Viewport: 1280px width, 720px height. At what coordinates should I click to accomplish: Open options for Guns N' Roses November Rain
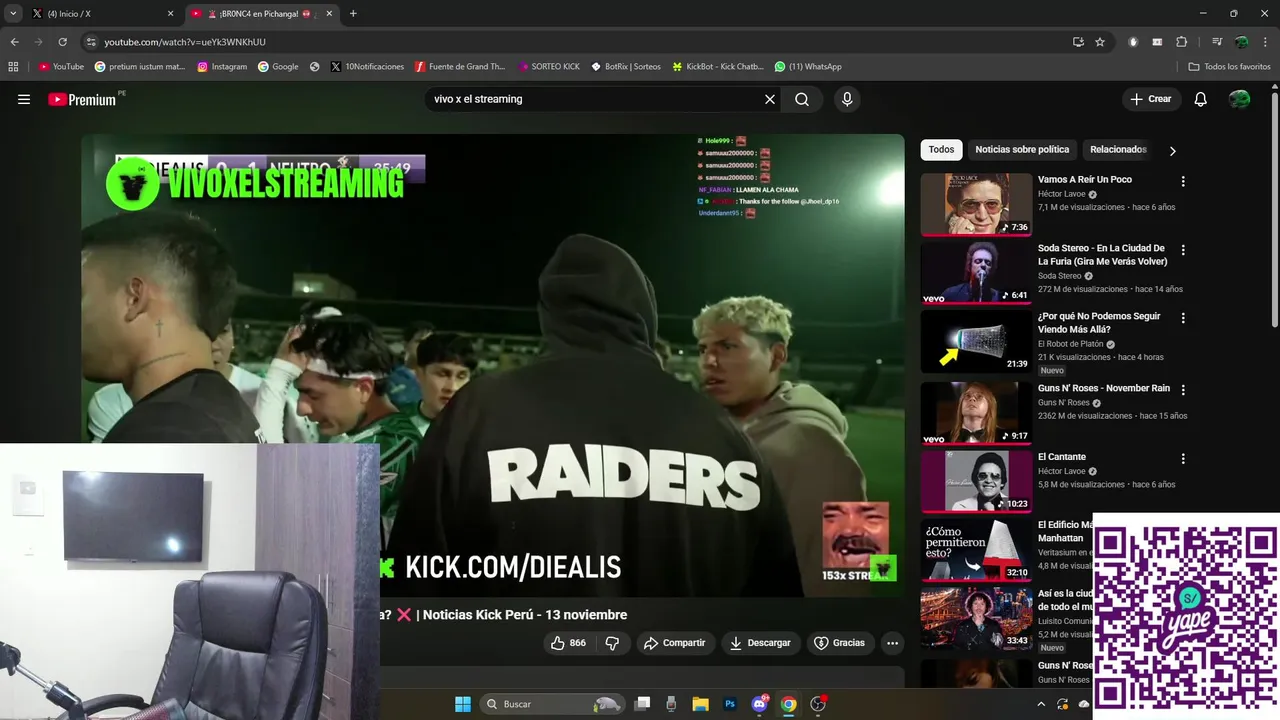click(x=1183, y=390)
